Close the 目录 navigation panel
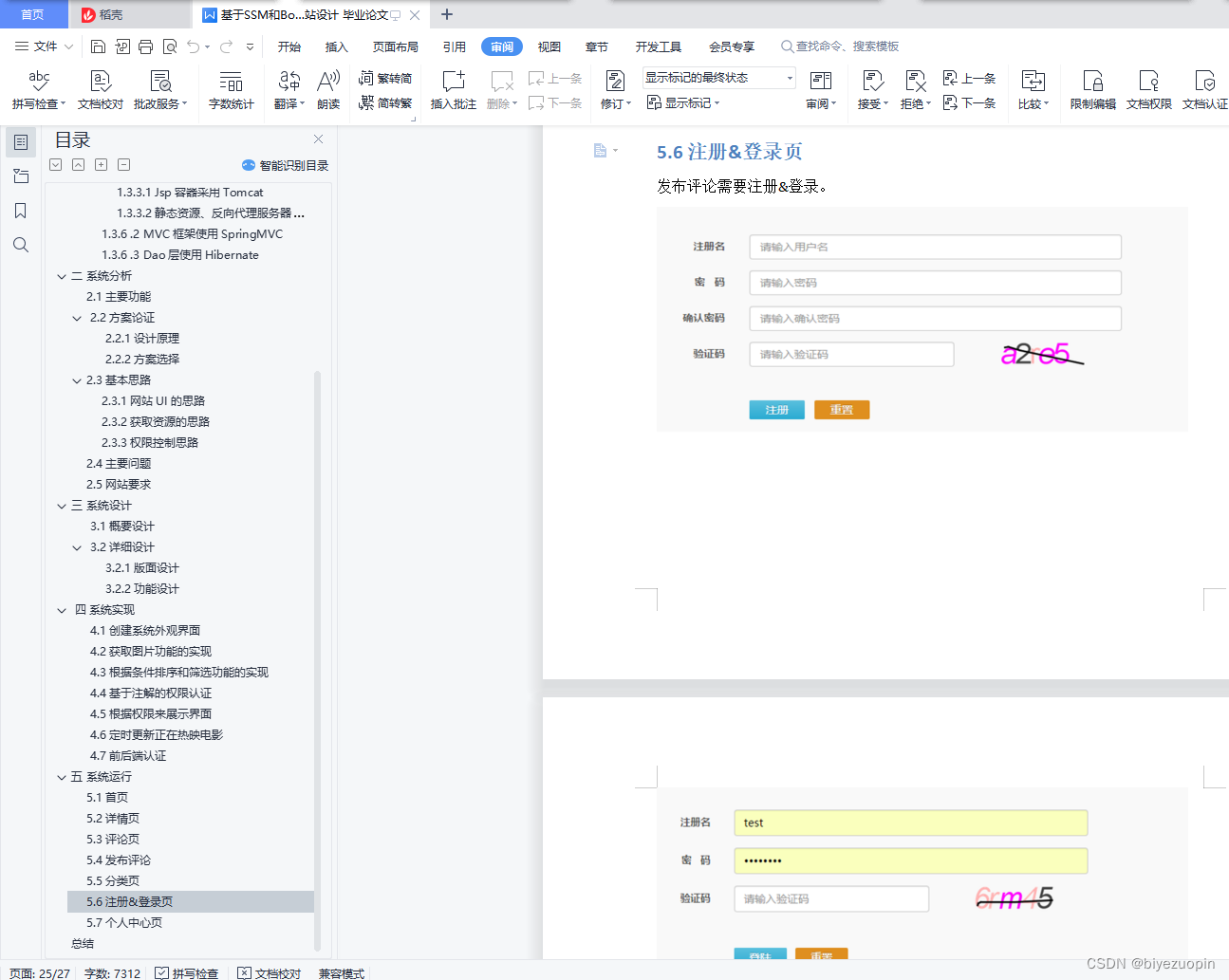1229x980 pixels. coord(319,139)
